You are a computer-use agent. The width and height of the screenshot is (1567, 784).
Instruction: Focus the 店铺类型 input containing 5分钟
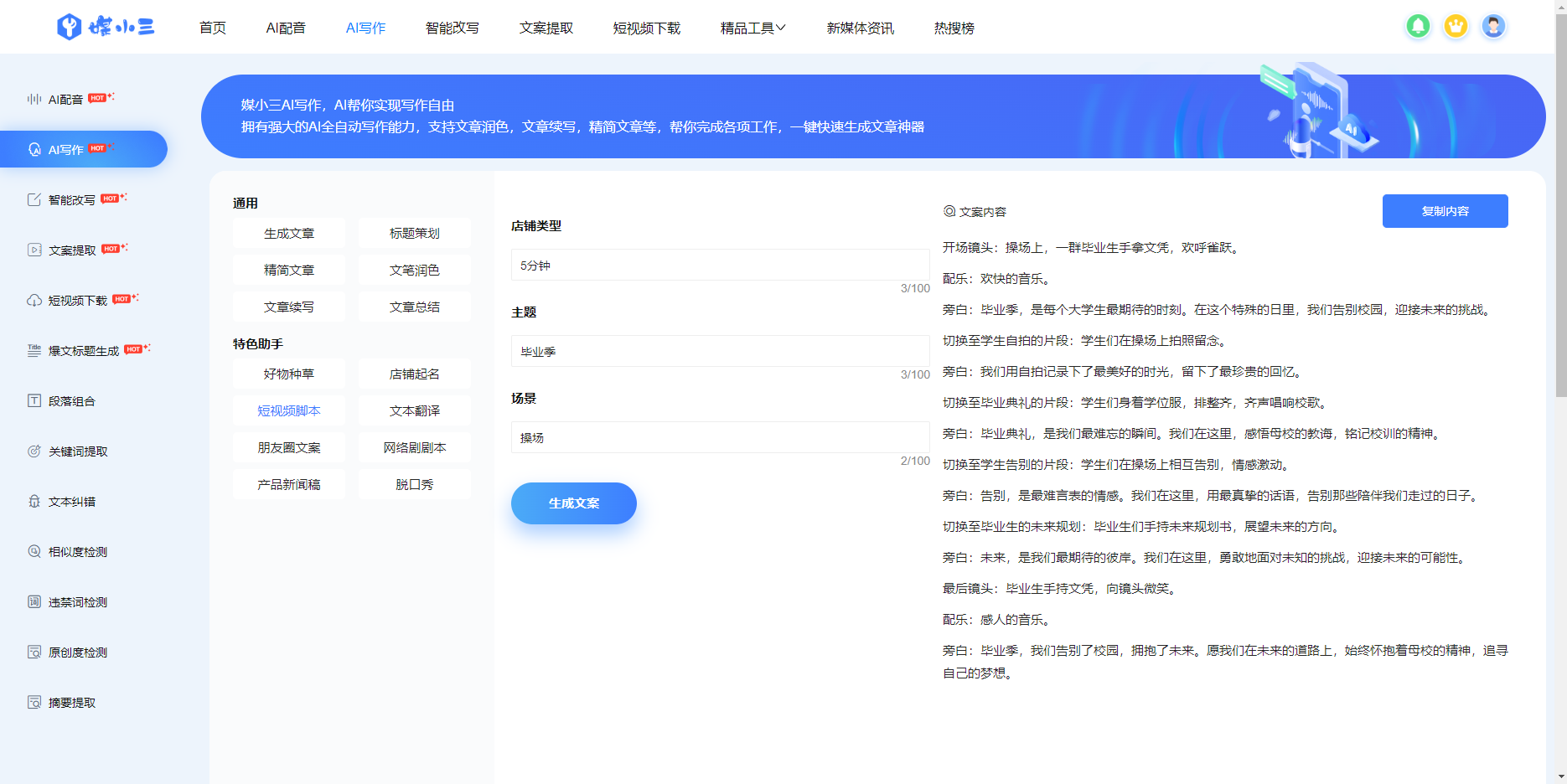coord(721,265)
